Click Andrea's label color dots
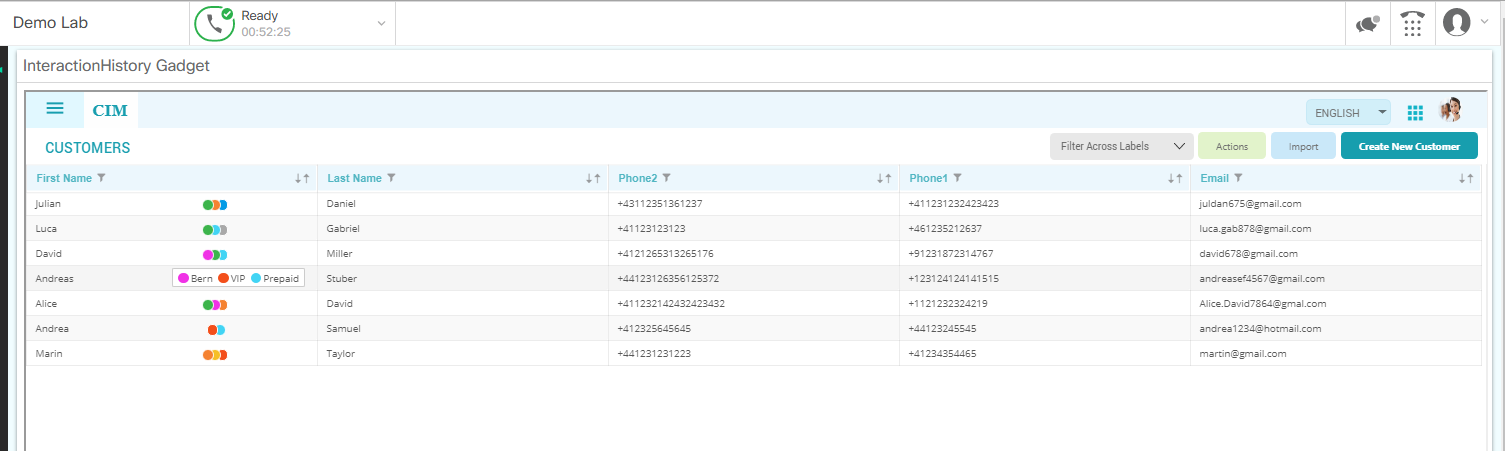 tap(216, 329)
